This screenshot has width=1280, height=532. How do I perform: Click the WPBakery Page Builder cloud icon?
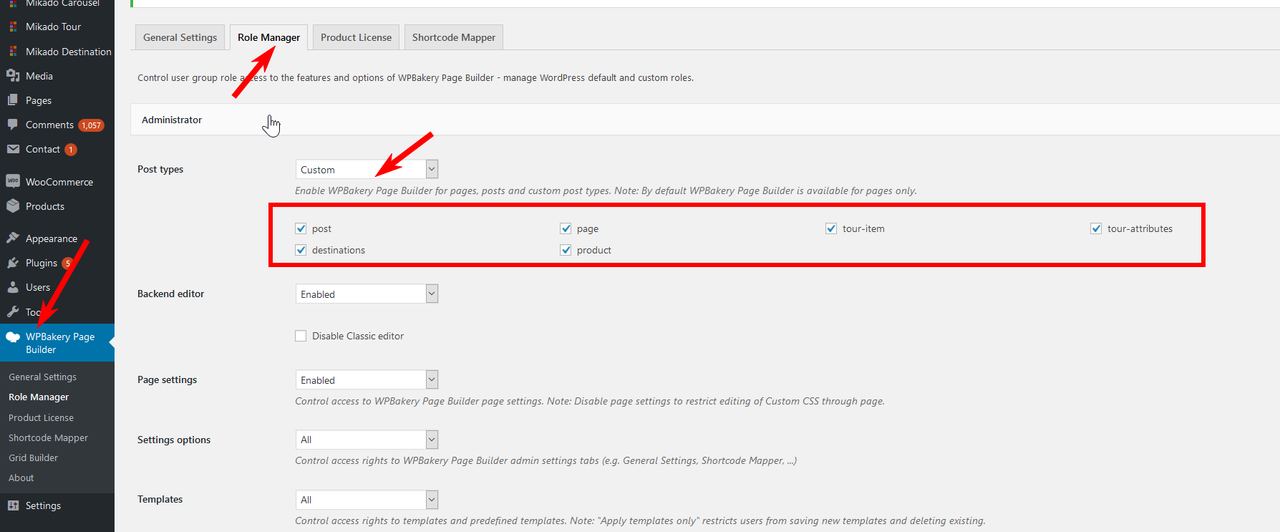click(x=12, y=338)
